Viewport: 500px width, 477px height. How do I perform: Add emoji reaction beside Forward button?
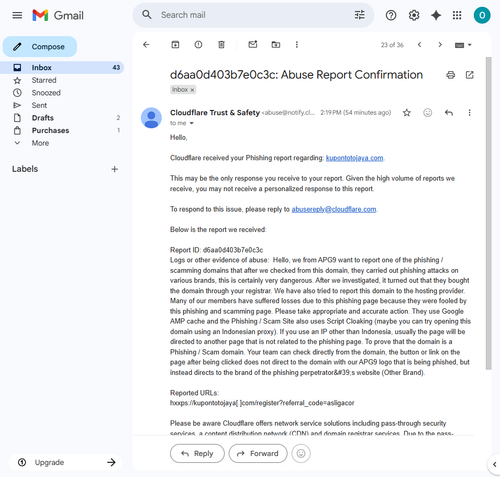301,453
